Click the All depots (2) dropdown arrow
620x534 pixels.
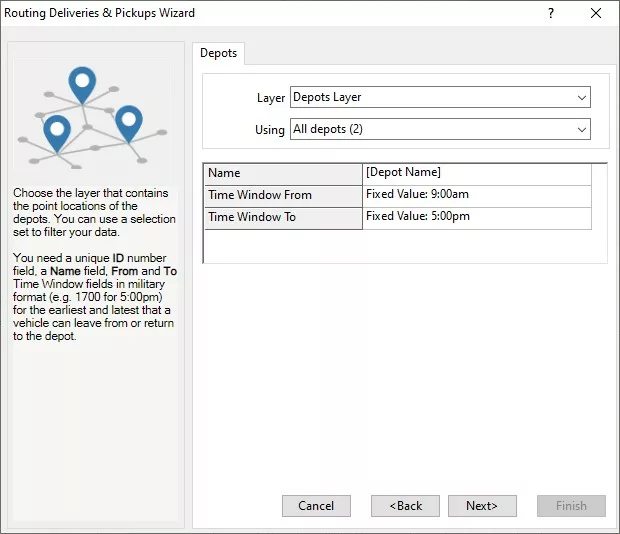pyautogui.click(x=582, y=130)
